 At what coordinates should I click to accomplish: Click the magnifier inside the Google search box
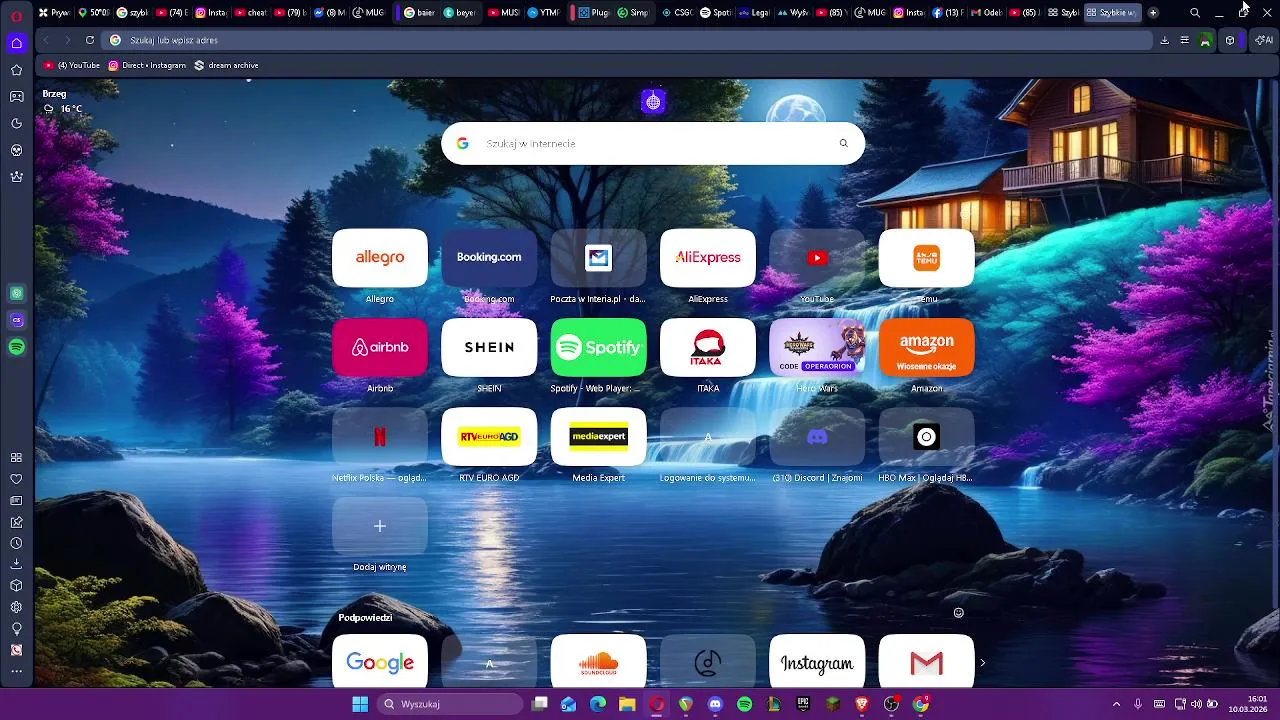[x=843, y=143]
